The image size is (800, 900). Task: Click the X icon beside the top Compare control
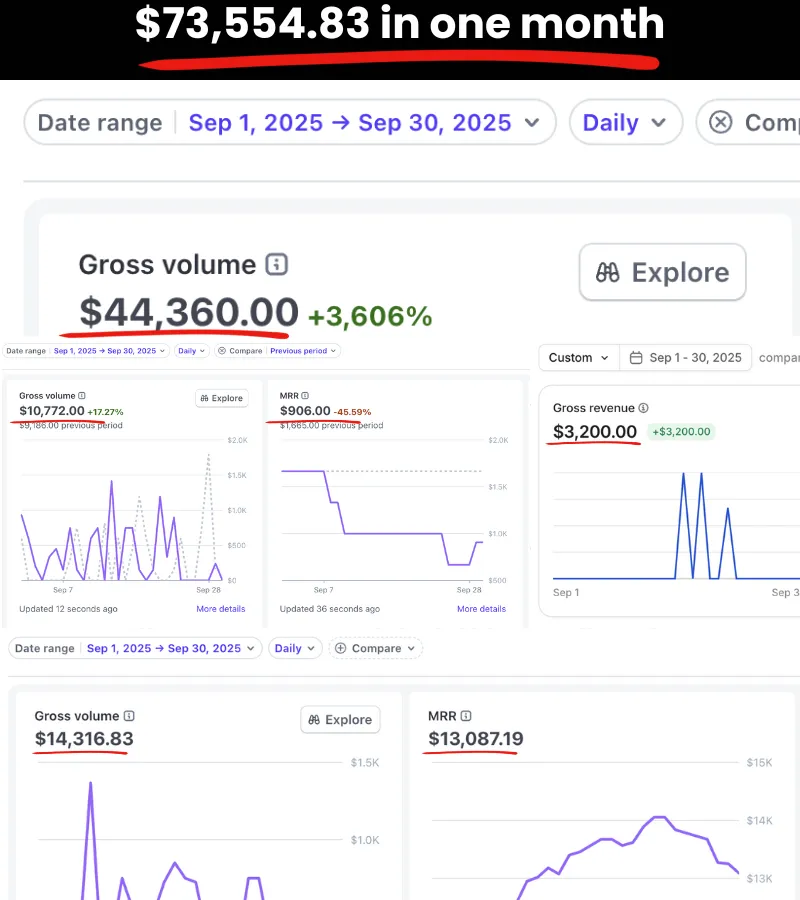point(720,123)
